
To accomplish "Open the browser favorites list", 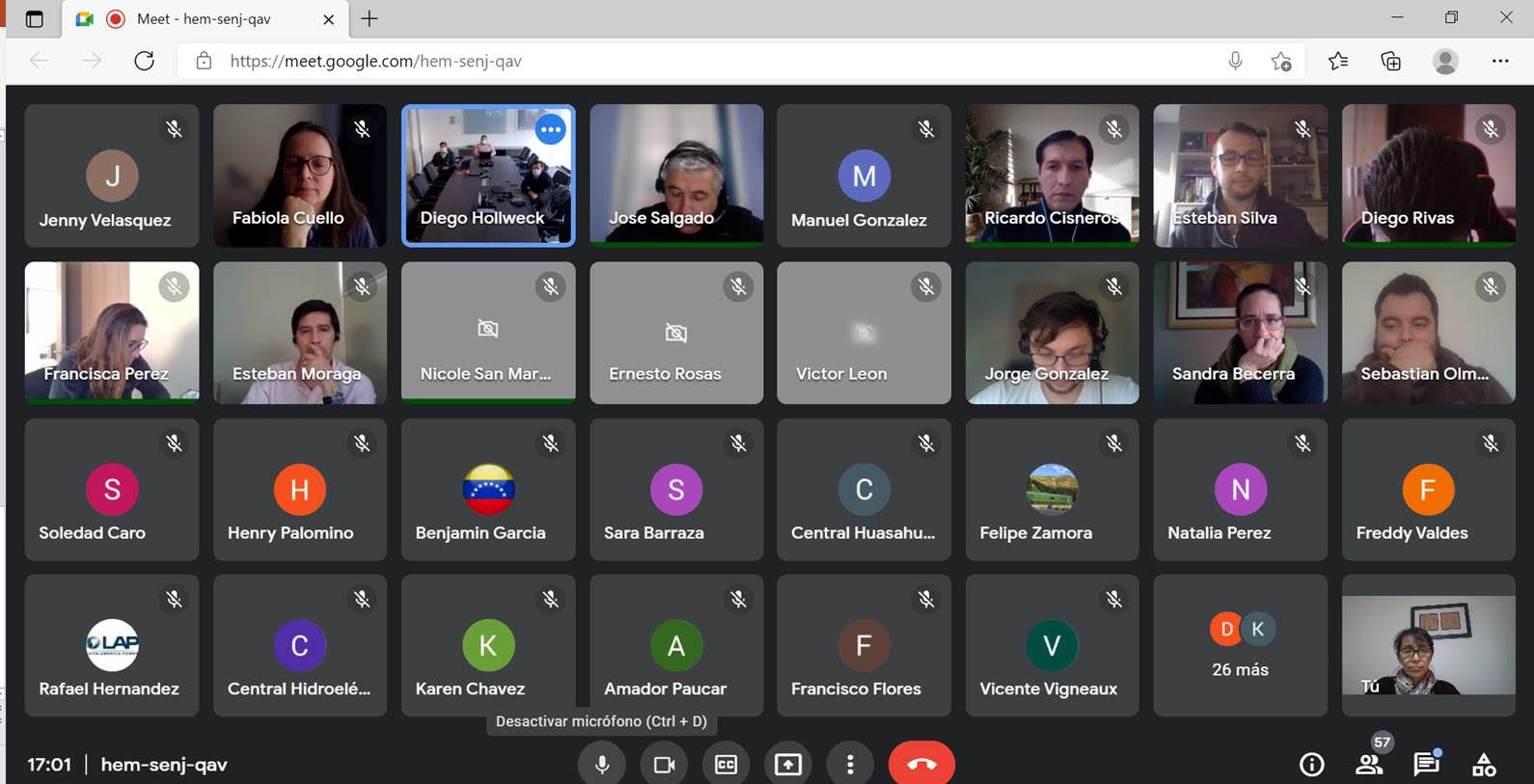I will (x=1338, y=61).
